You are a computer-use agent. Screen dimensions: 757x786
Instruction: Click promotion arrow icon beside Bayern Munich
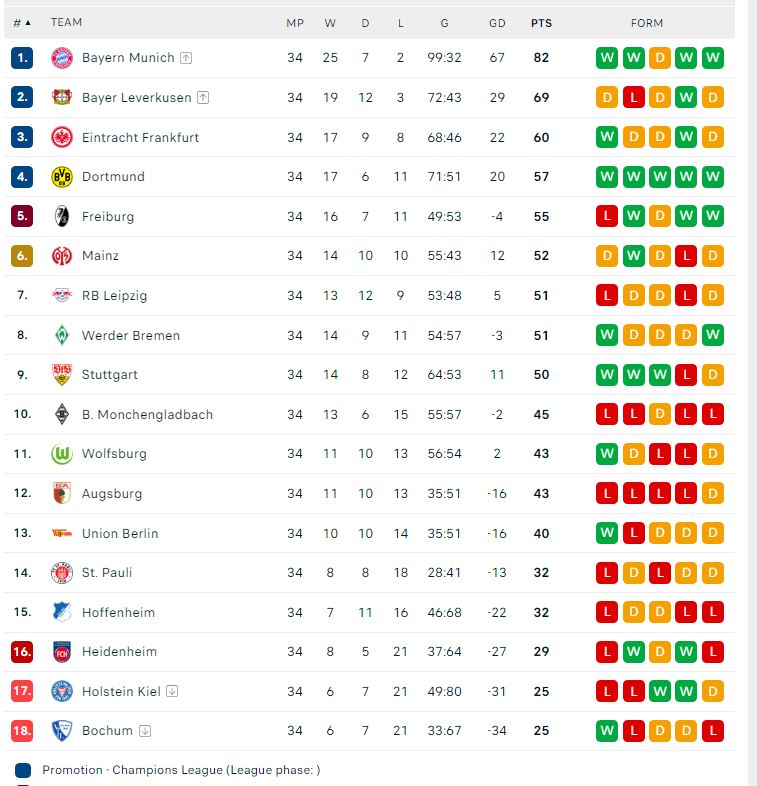point(186,58)
